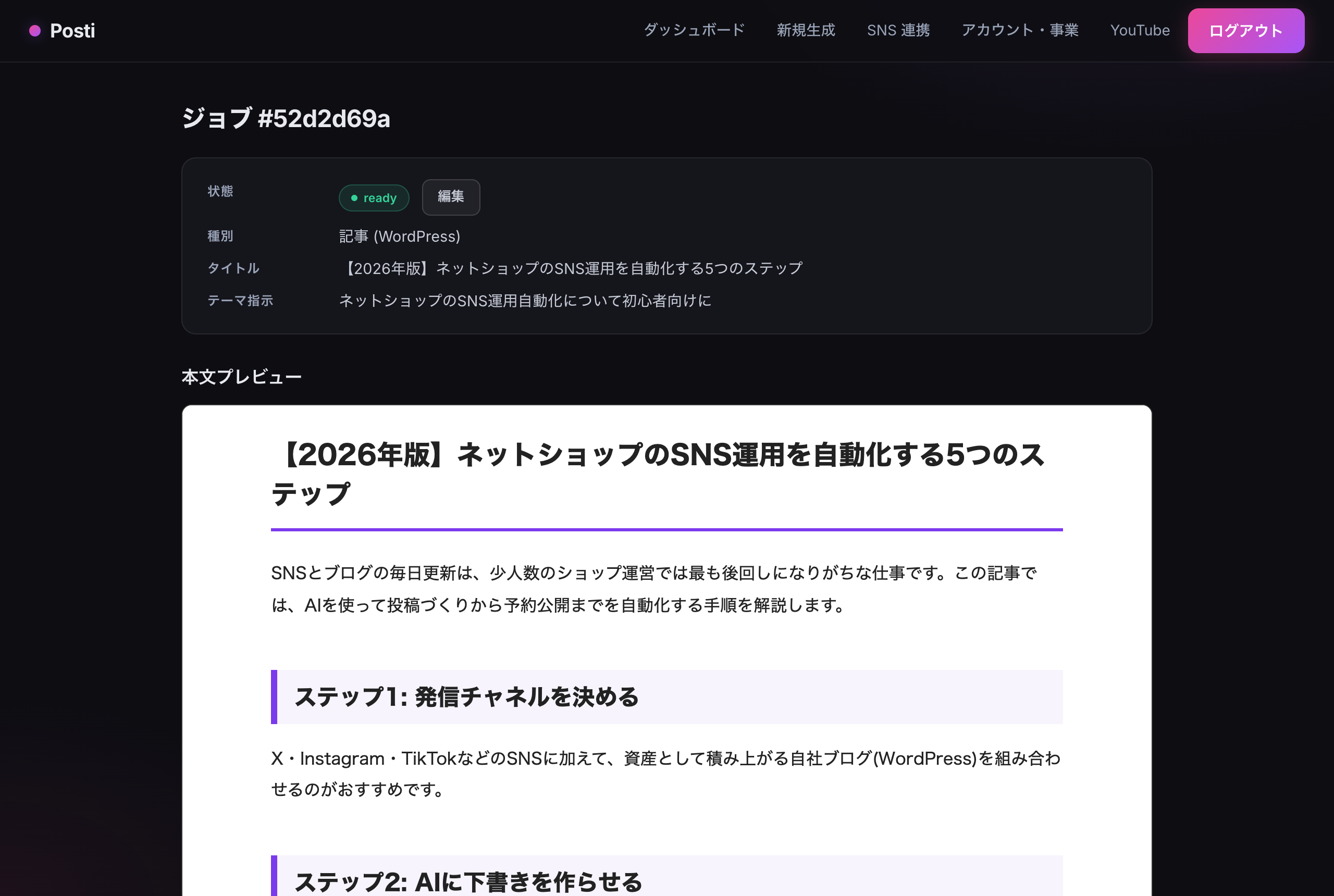Go to the Posti home link
Image resolution: width=1334 pixels, height=896 pixels.
pyautogui.click(x=61, y=31)
